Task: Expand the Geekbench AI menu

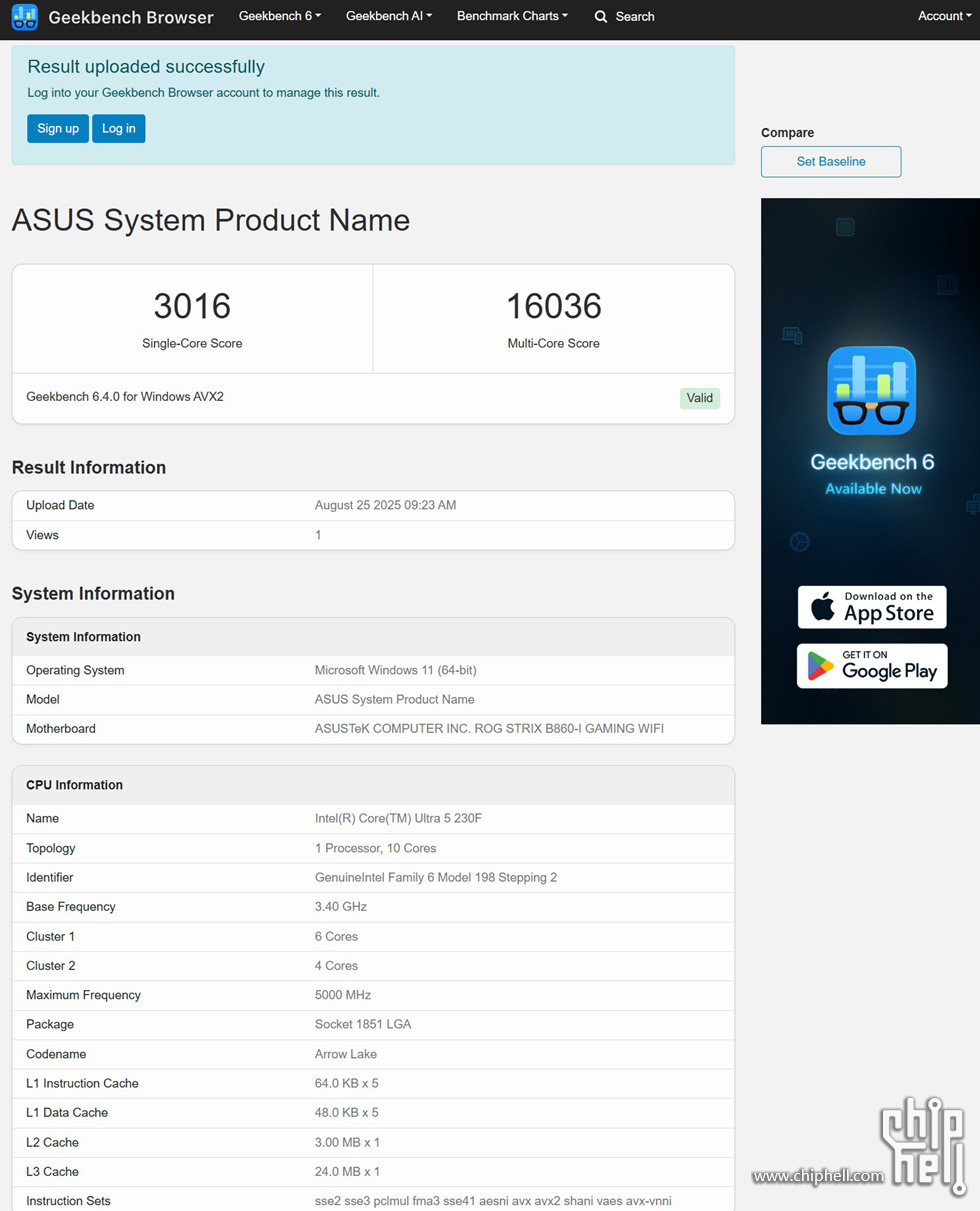Action: pos(389,16)
